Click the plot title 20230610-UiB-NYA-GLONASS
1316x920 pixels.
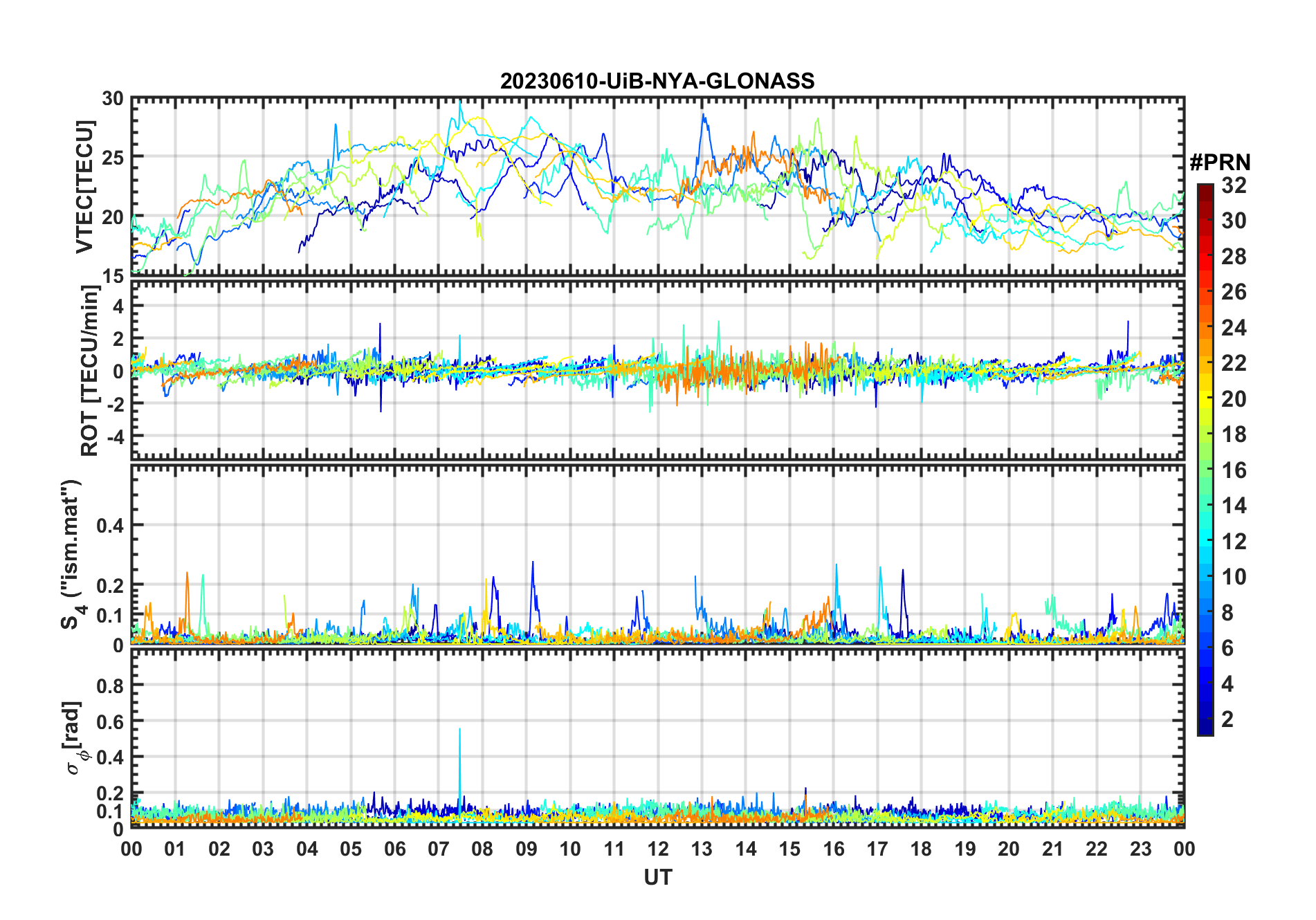[x=657, y=81]
